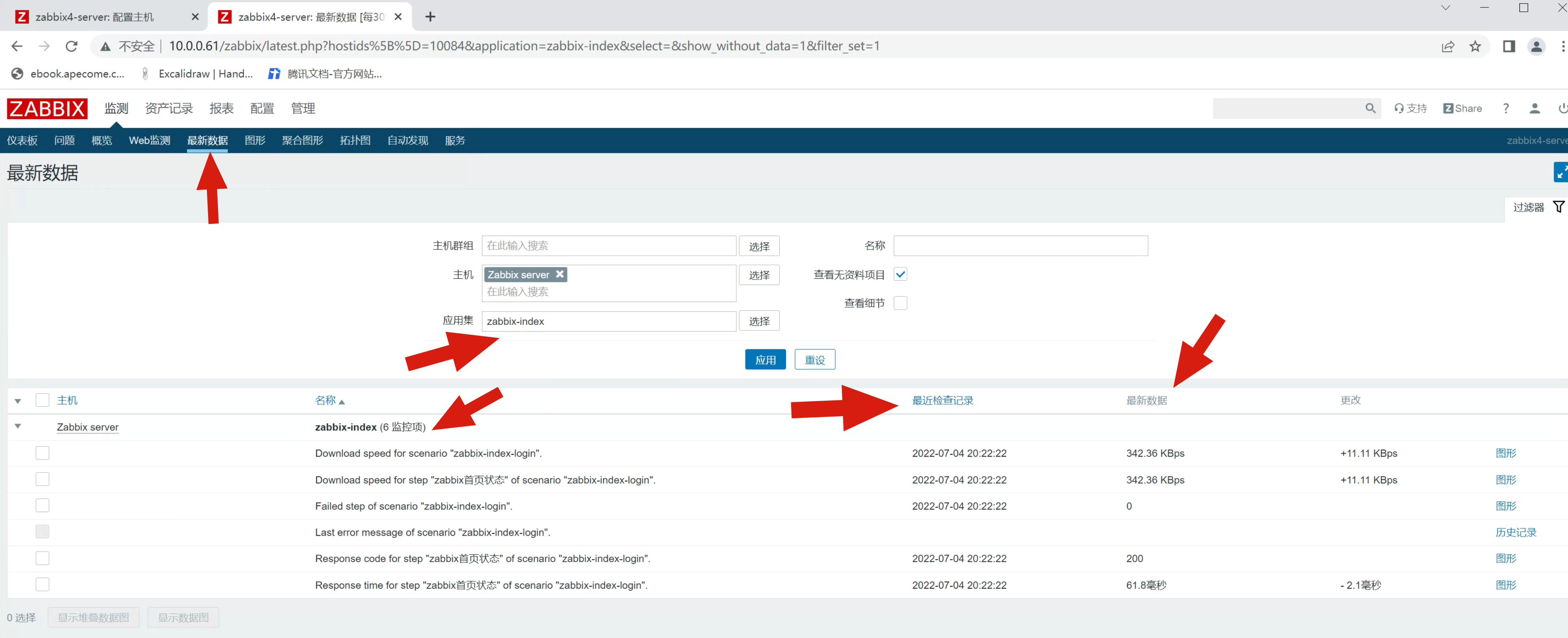The image size is (1568, 638).
Task: Switch to the Web监测 submenu tab
Action: [149, 141]
